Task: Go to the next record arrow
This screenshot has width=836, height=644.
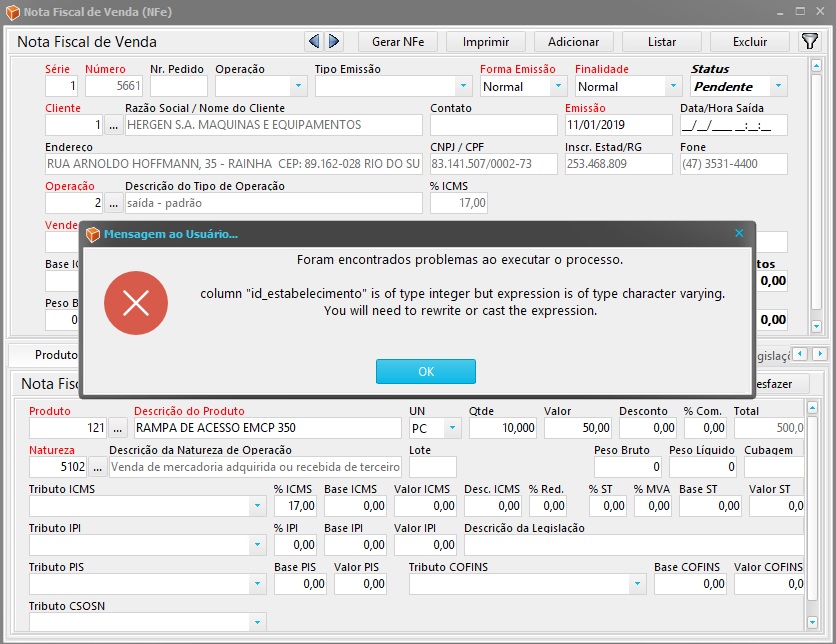Action: (334, 42)
